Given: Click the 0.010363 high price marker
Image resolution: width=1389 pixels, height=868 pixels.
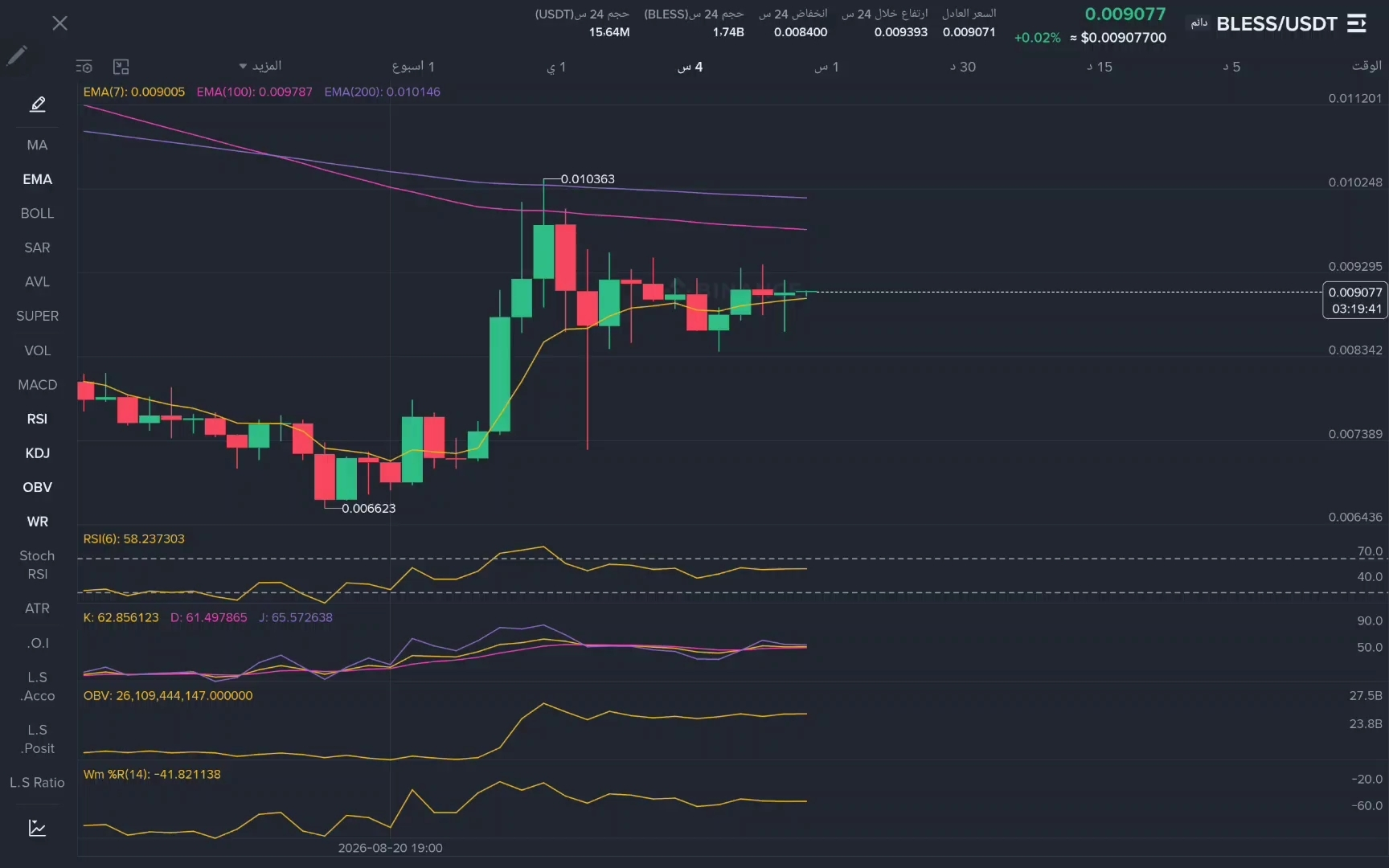Looking at the screenshot, I should [x=588, y=179].
